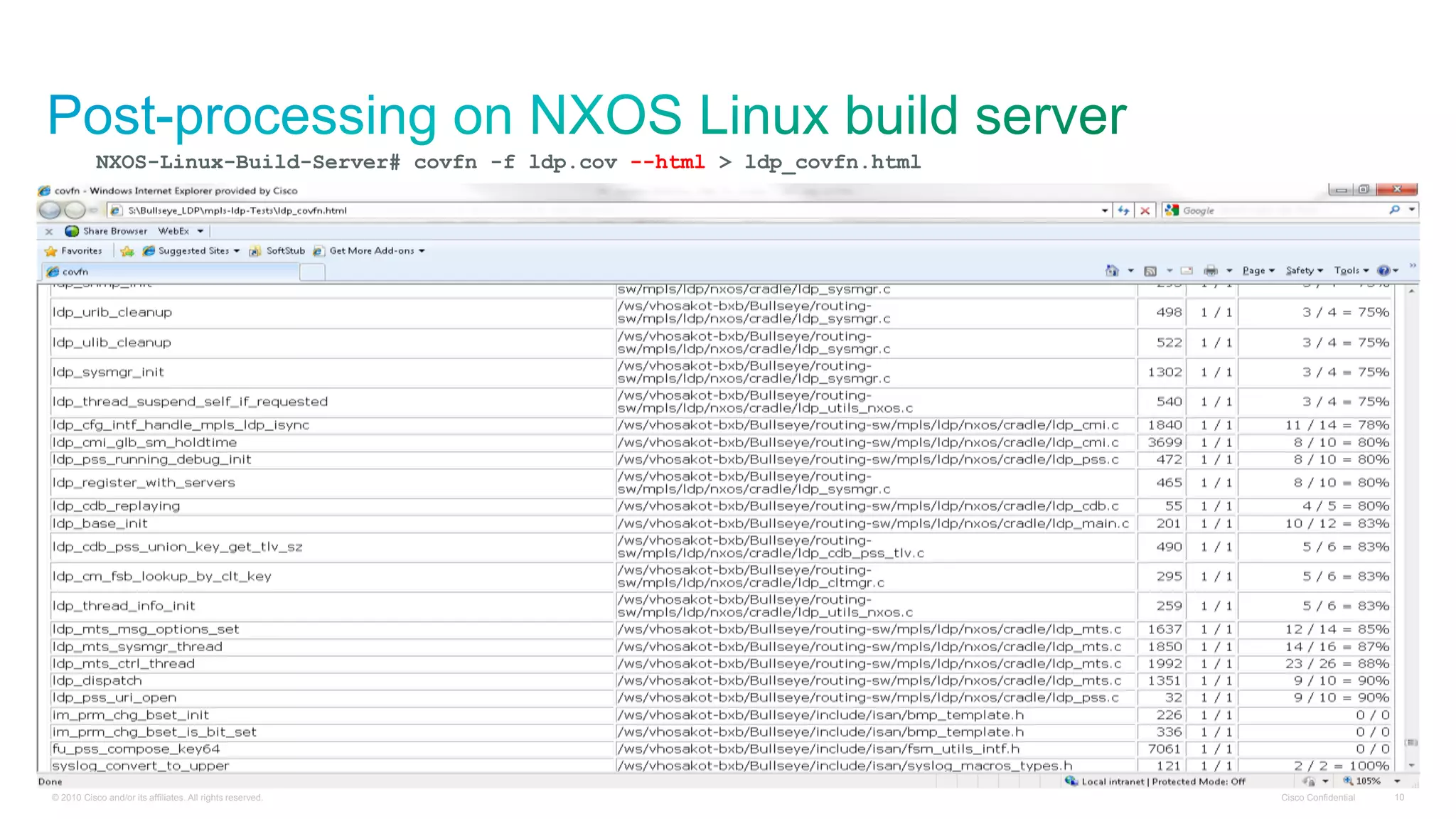Image resolution: width=1456 pixels, height=819 pixels.
Task: Open zoom level dropdown arrow
Action: point(1397,781)
